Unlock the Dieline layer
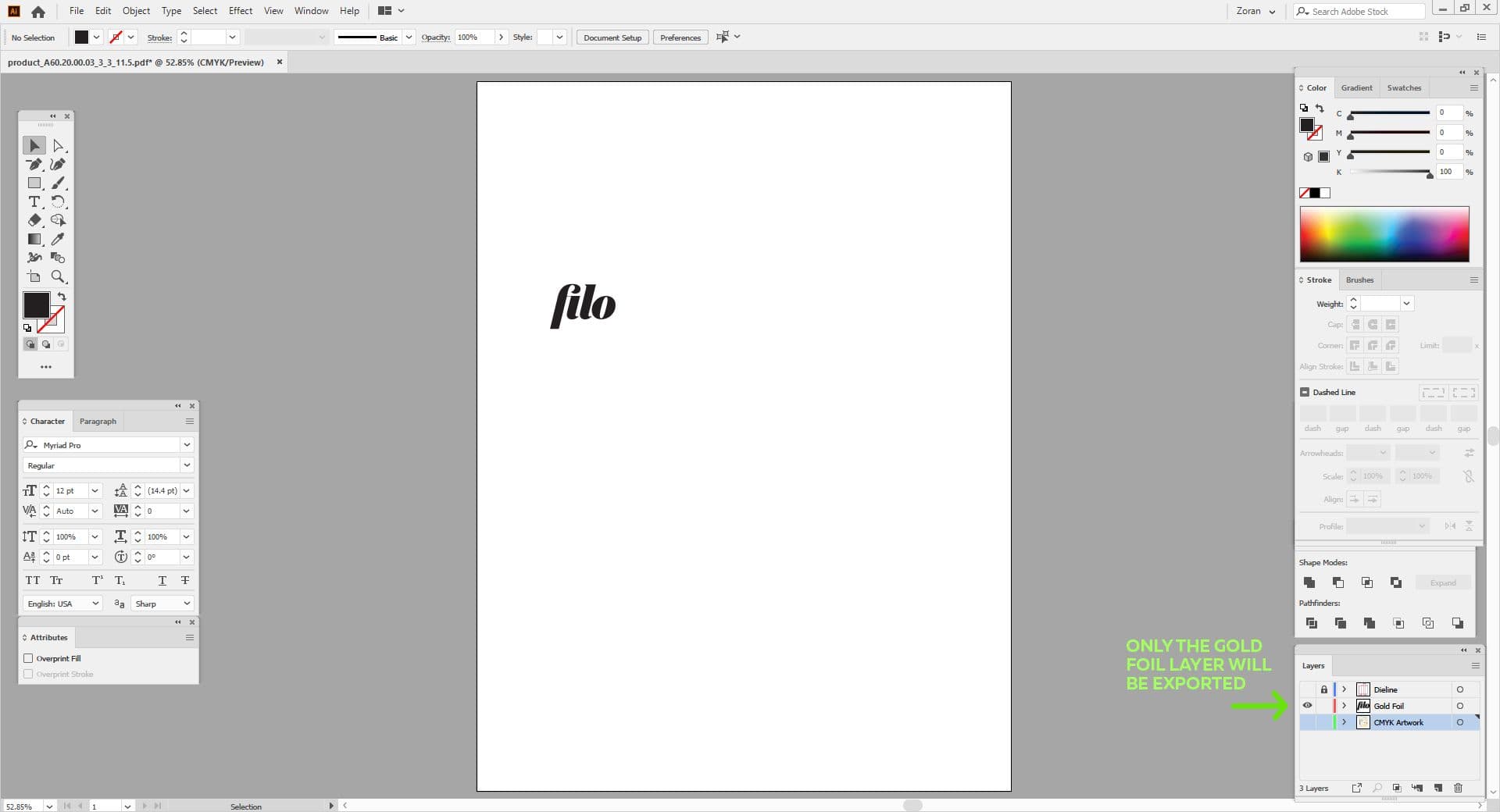Viewport: 1500px width, 812px height. tap(1323, 689)
